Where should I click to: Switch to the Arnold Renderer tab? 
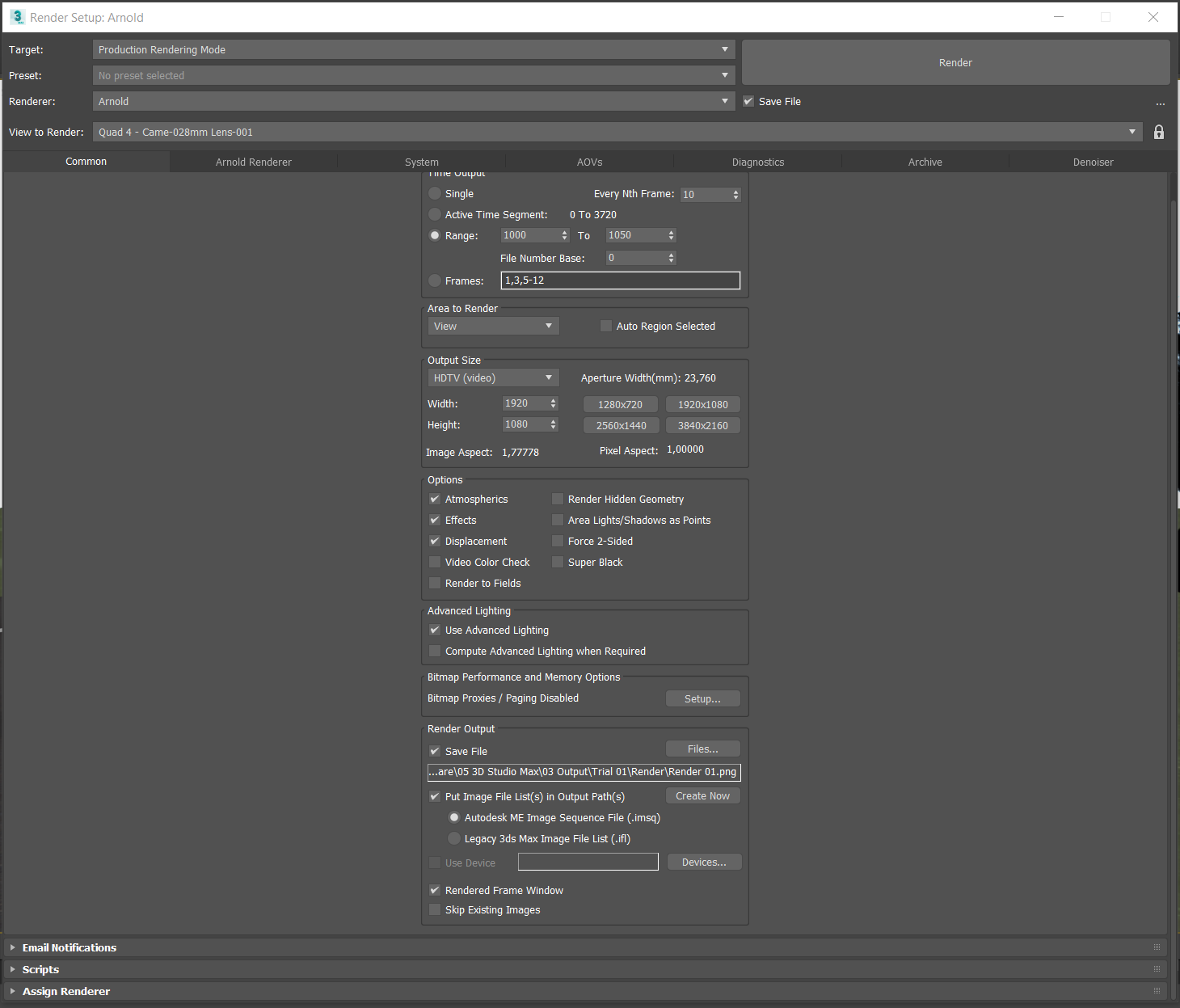253,162
